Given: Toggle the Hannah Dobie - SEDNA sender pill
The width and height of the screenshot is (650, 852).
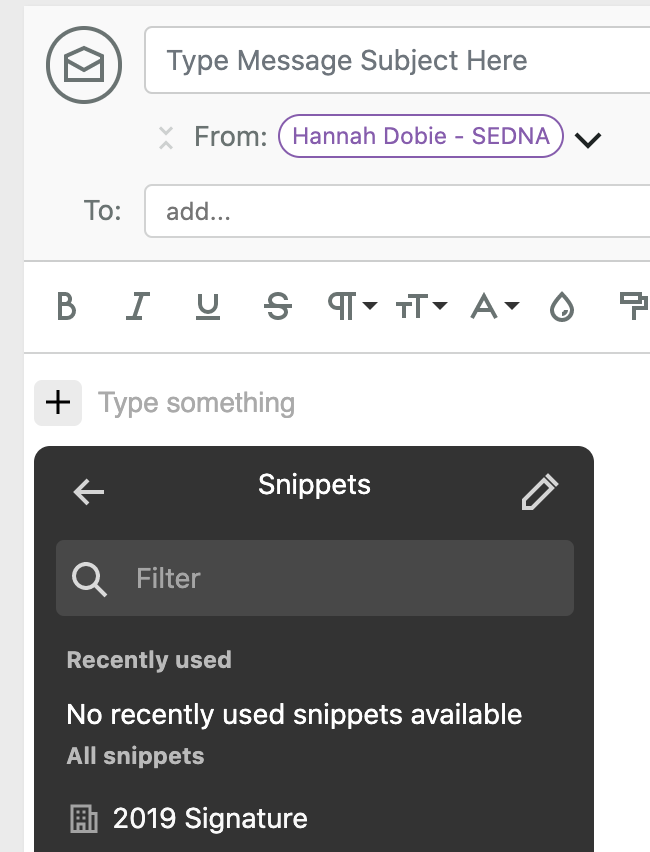Looking at the screenshot, I should pyautogui.click(x=419, y=136).
